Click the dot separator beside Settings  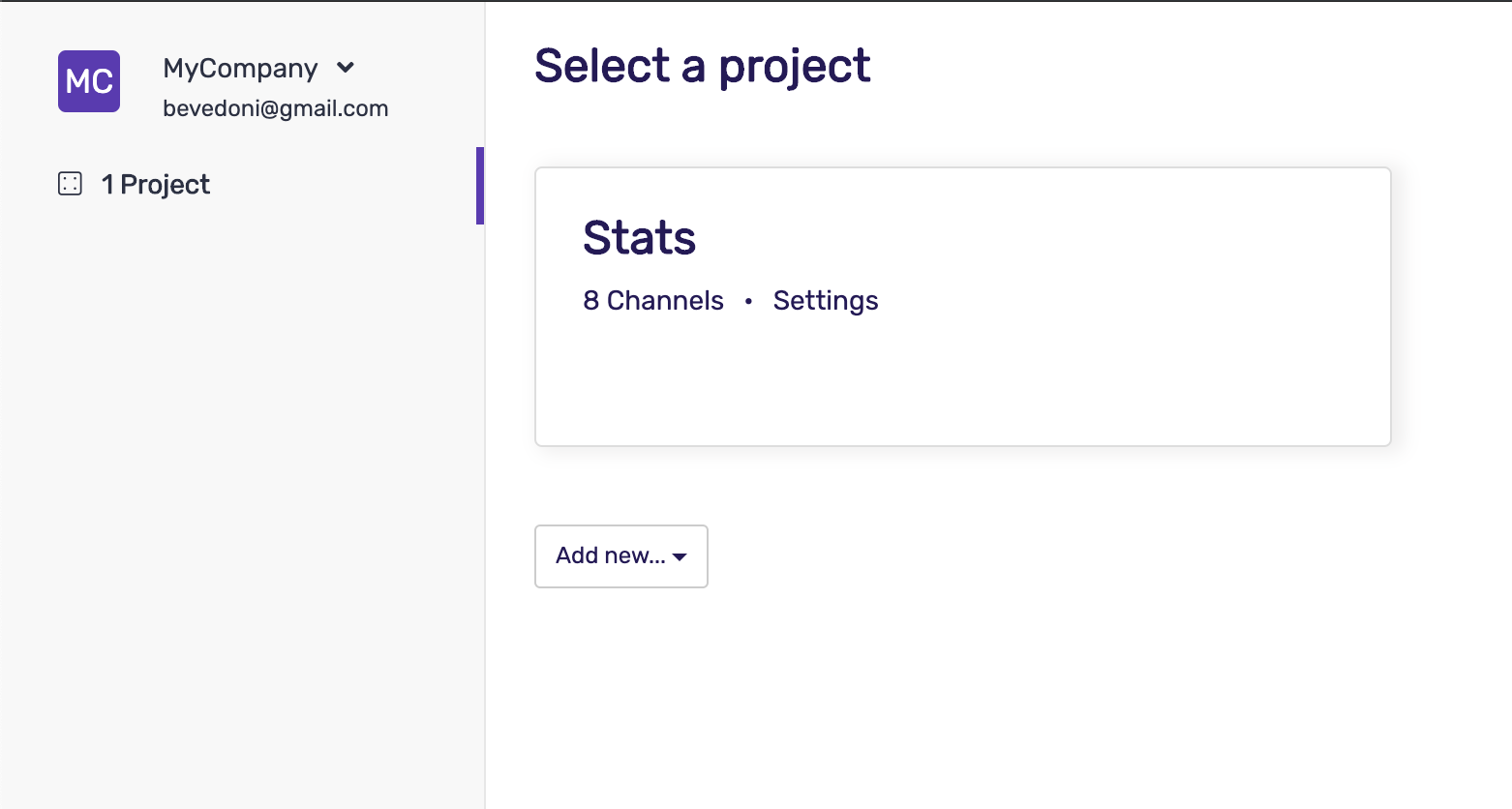(x=748, y=302)
